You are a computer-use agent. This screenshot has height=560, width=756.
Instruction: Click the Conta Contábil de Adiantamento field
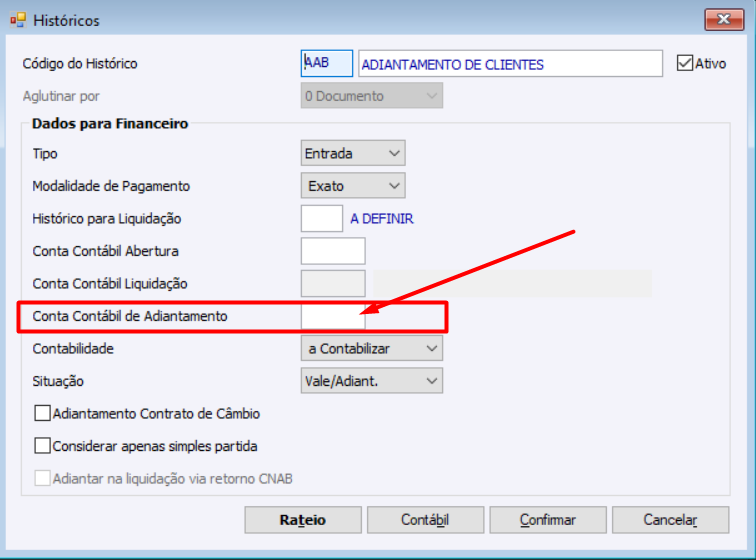point(333,316)
